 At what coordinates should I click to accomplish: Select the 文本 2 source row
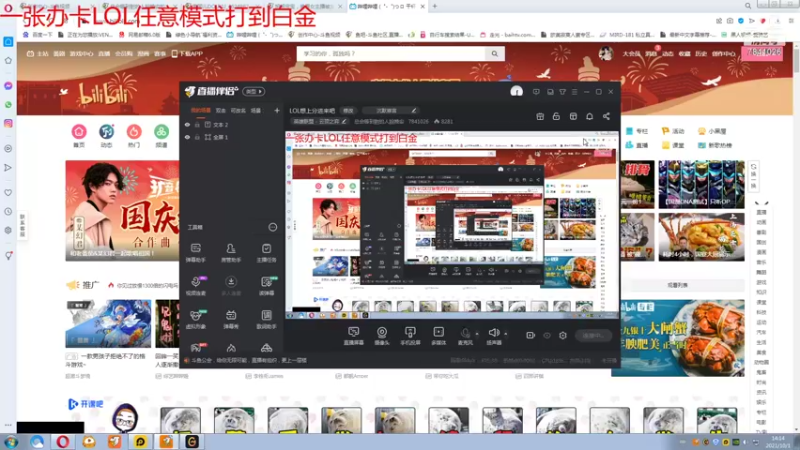[x=232, y=124]
